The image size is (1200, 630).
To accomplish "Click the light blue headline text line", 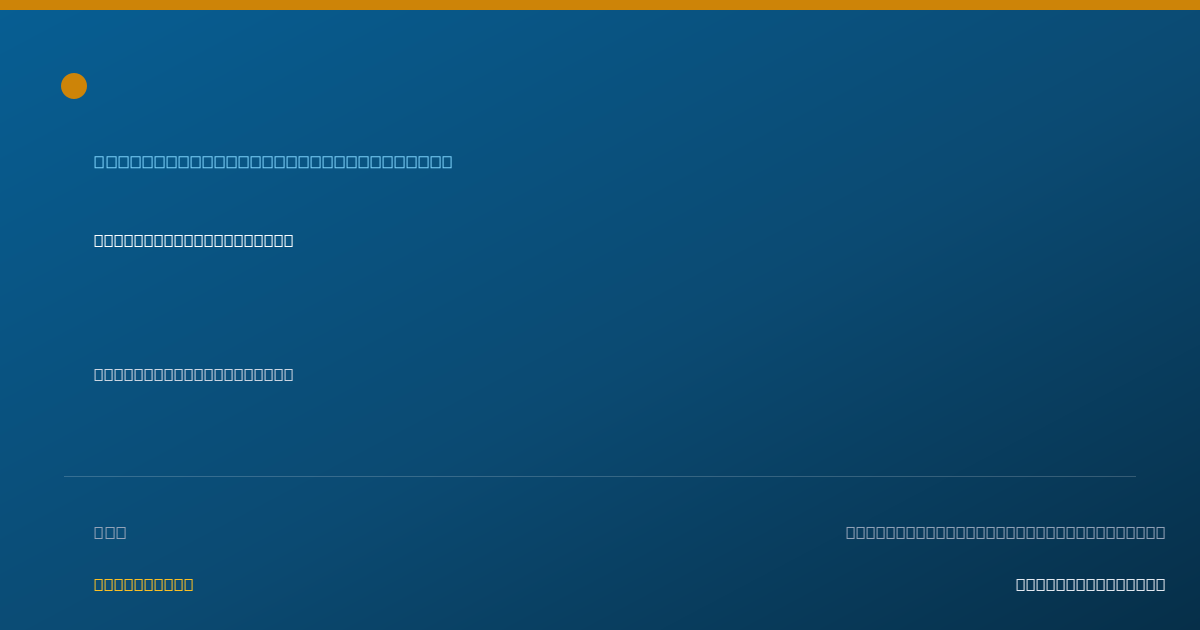I will click(x=273, y=162).
